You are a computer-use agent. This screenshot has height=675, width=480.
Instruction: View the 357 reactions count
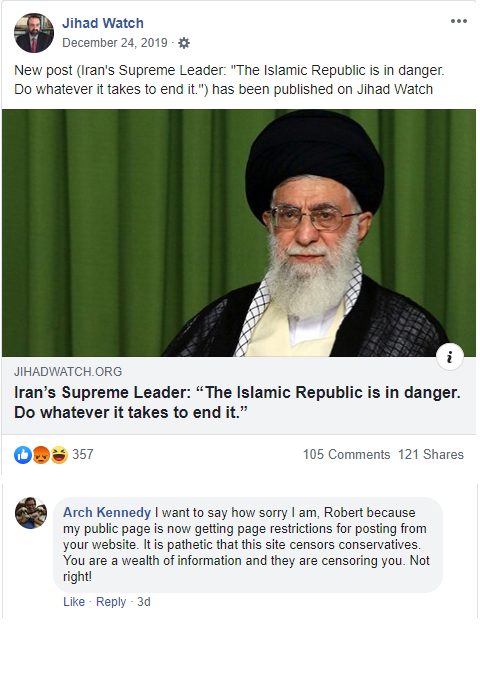(x=83, y=455)
